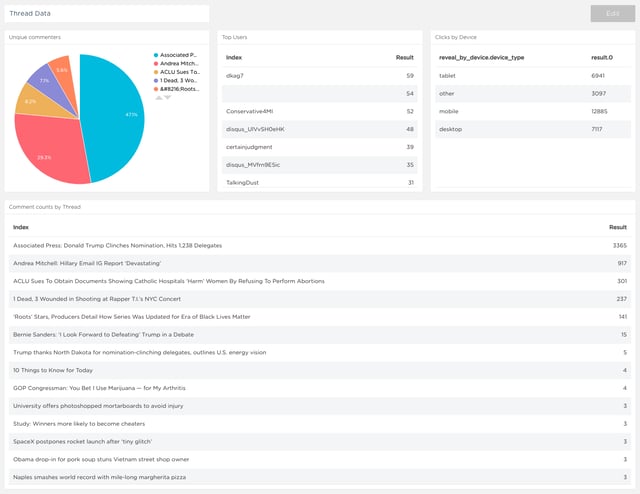This screenshot has height=494, width=640.
Task: Select the red Andrea Mitch.. legend dot
Action: click(x=156, y=64)
